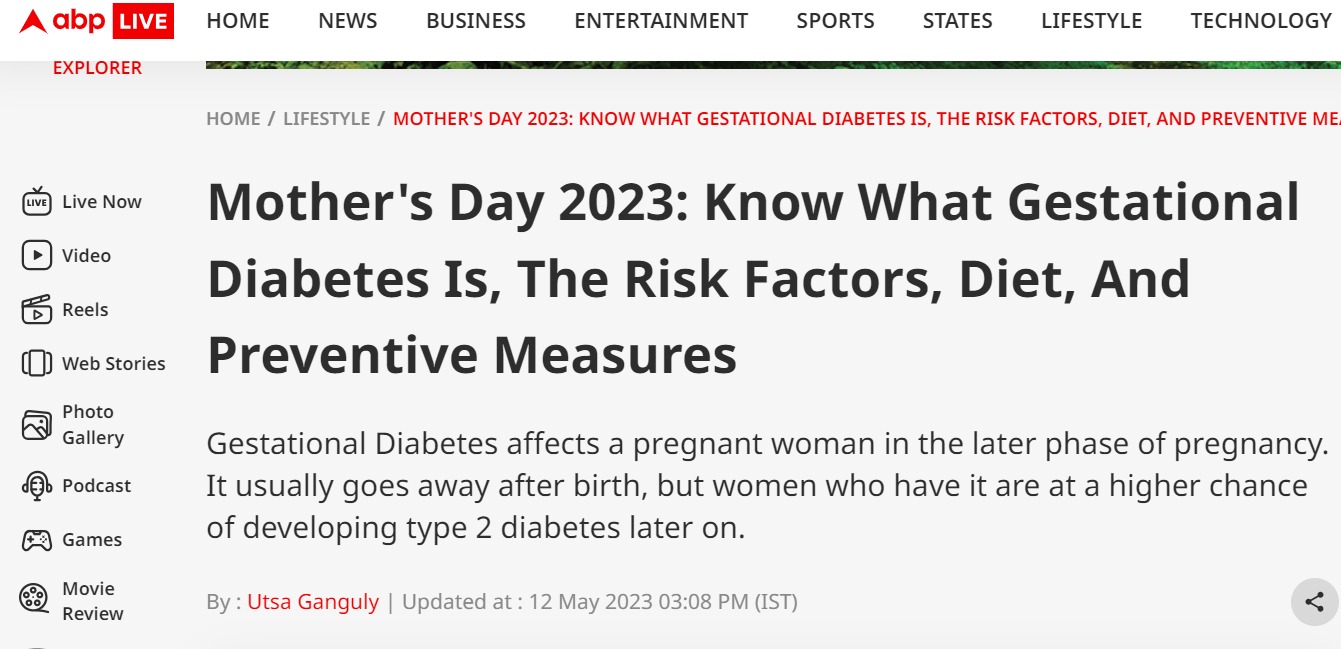The image size is (1341, 649).
Task: Open the SPORTS menu
Action: click(835, 21)
